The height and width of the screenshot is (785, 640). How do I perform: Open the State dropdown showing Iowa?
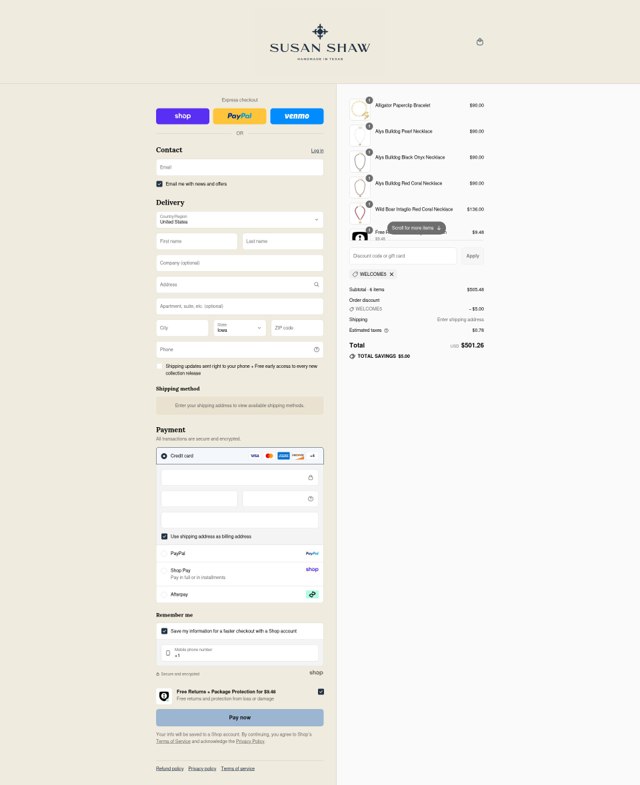[x=240, y=328]
